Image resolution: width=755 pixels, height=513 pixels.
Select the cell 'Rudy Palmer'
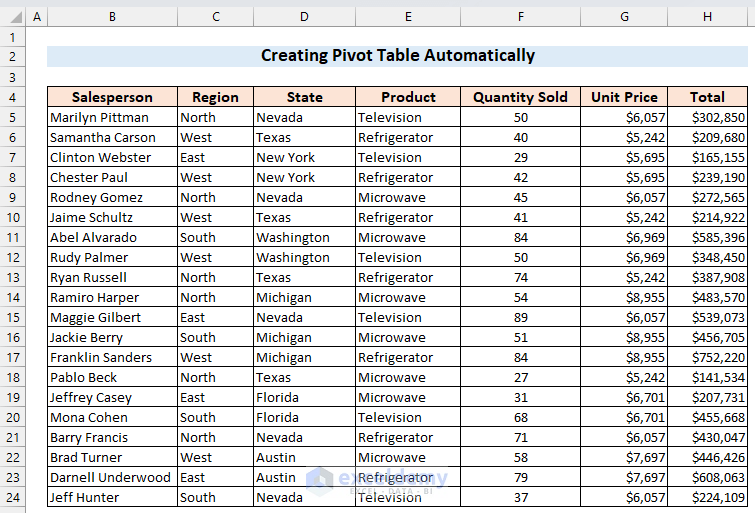(x=112, y=257)
